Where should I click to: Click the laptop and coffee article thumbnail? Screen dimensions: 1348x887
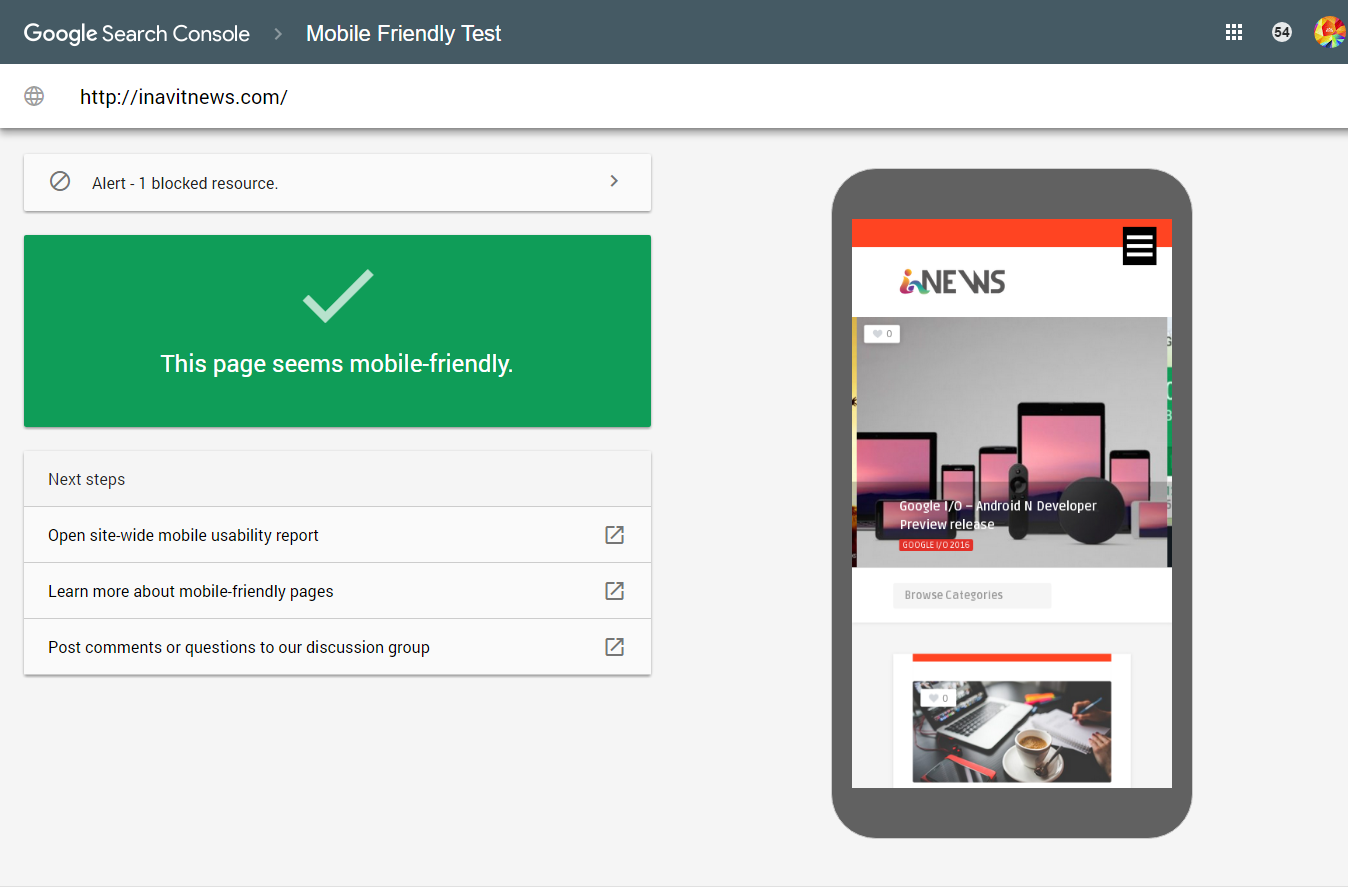pyautogui.click(x=1011, y=732)
